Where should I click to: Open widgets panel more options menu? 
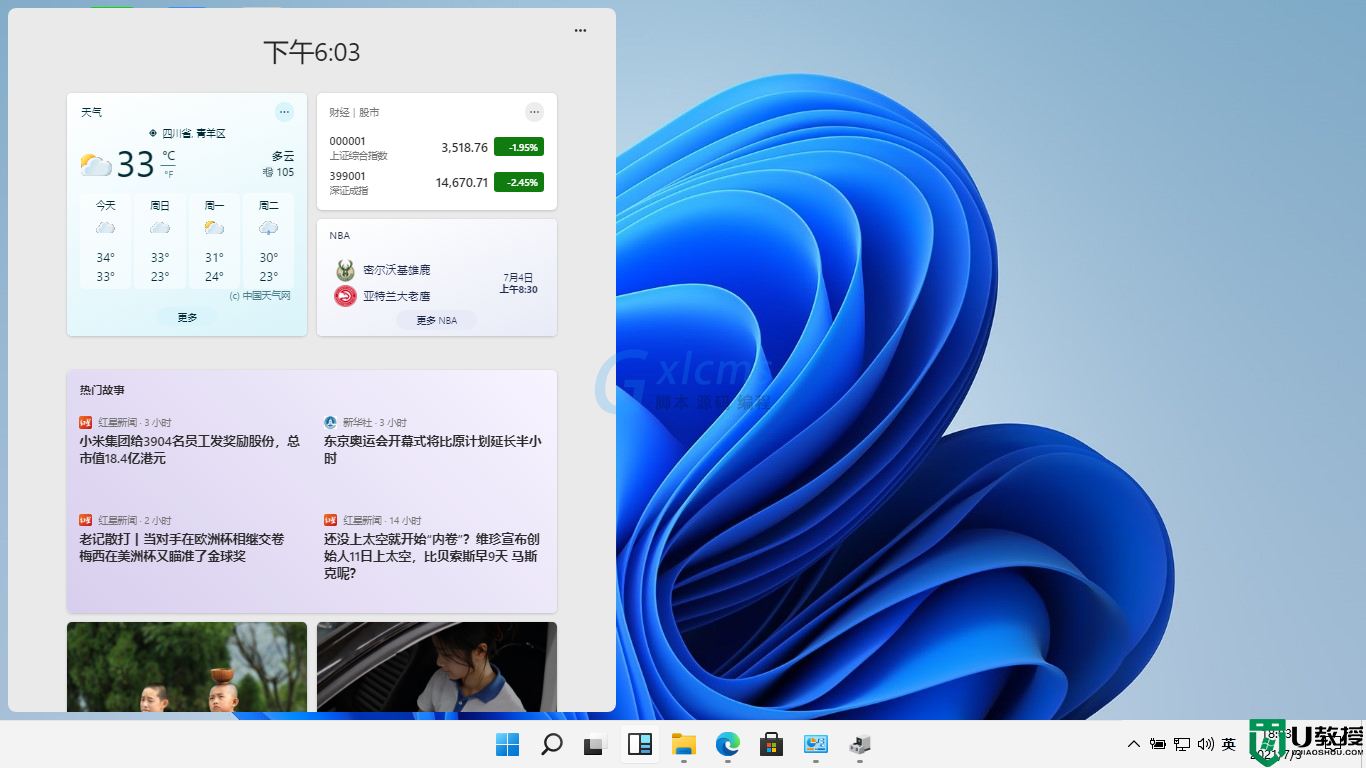tap(581, 30)
